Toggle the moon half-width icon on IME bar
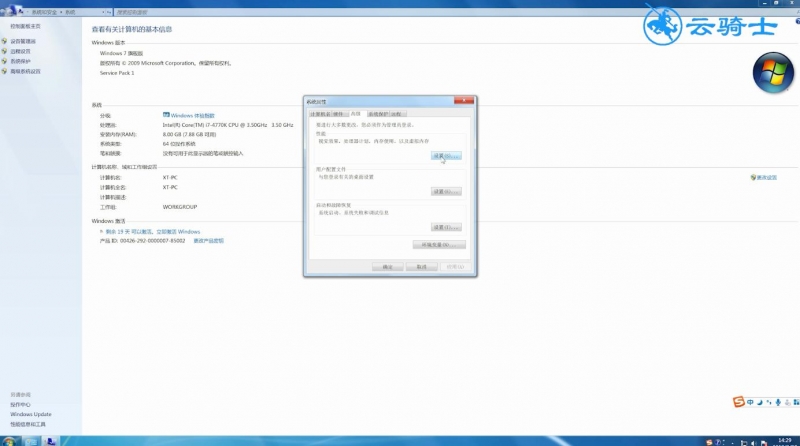The width and height of the screenshot is (800, 446). pyautogui.click(x=759, y=403)
